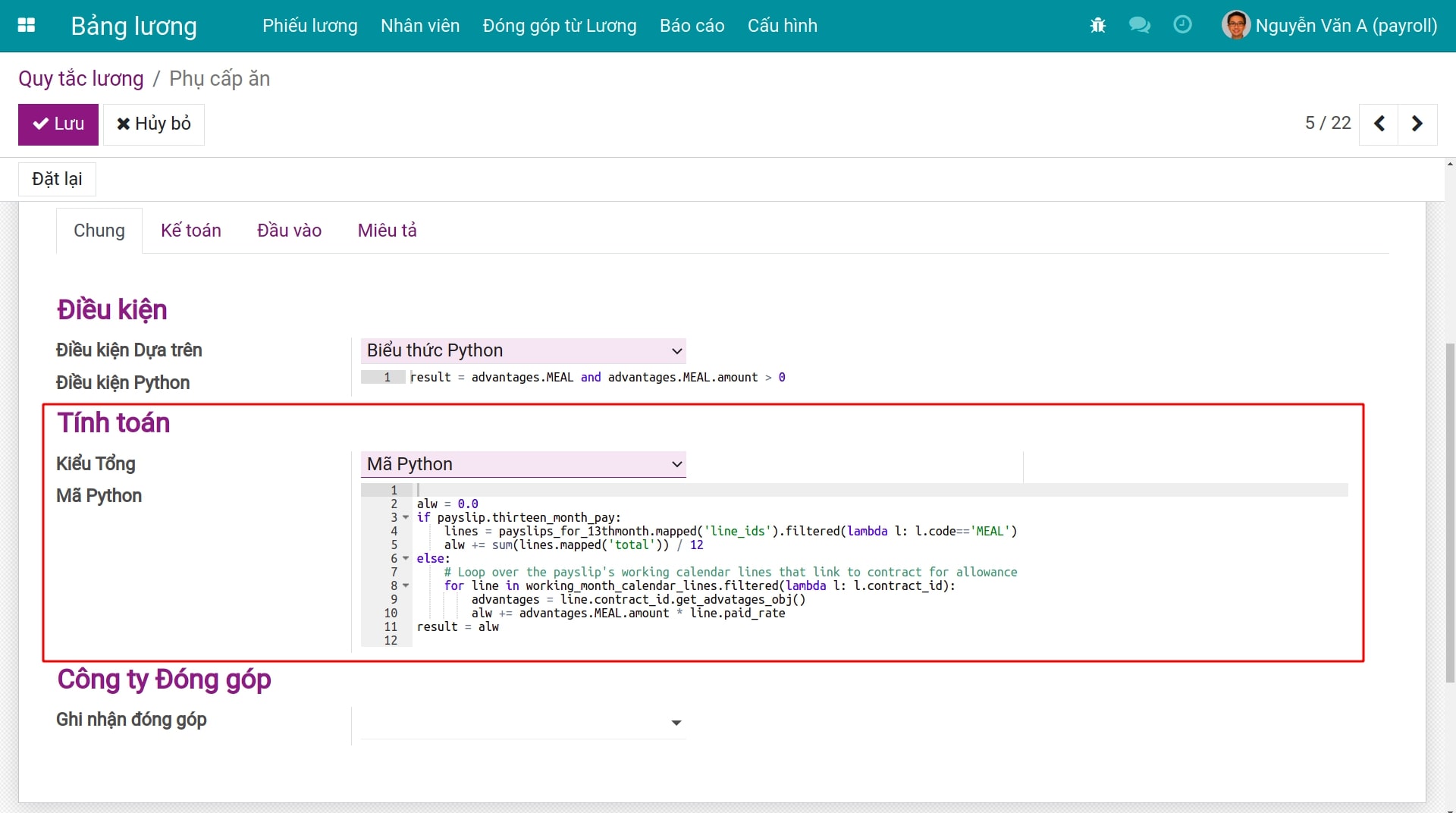Save the record with Lưu
Viewport: 1456px width, 813px height.
(58, 124)
